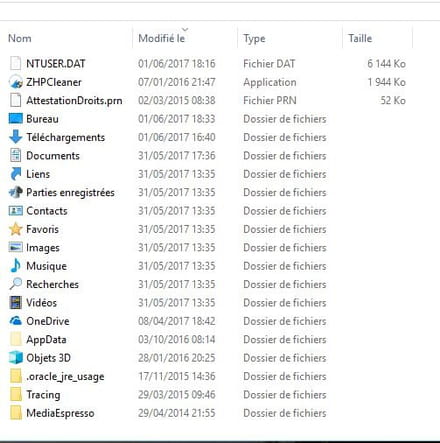Select the AttestationDroits.prn file
The height and width of the screenshot is (443, 440).
pos(74,100)
